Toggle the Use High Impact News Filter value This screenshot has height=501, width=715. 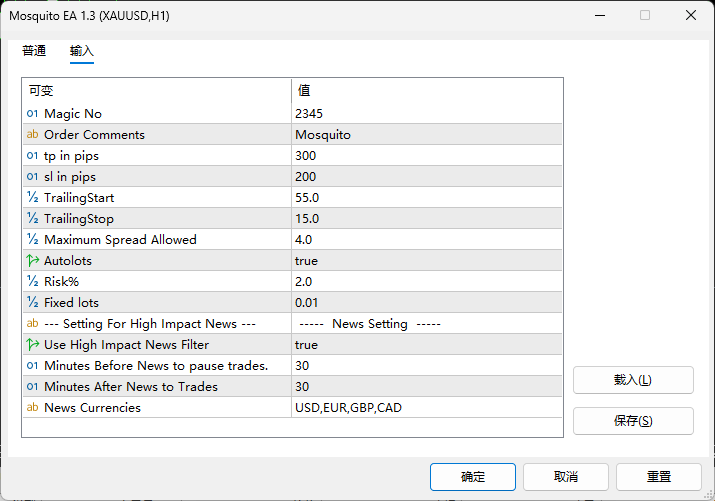426,345
